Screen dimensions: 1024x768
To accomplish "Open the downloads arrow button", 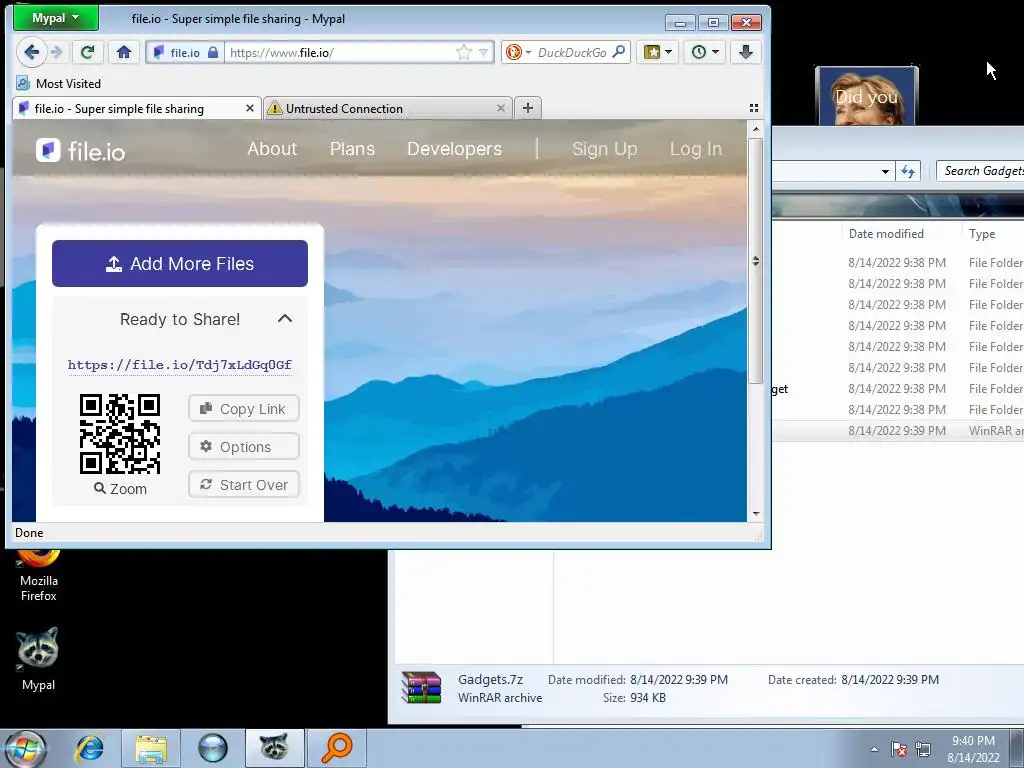I will pos(746,52).
